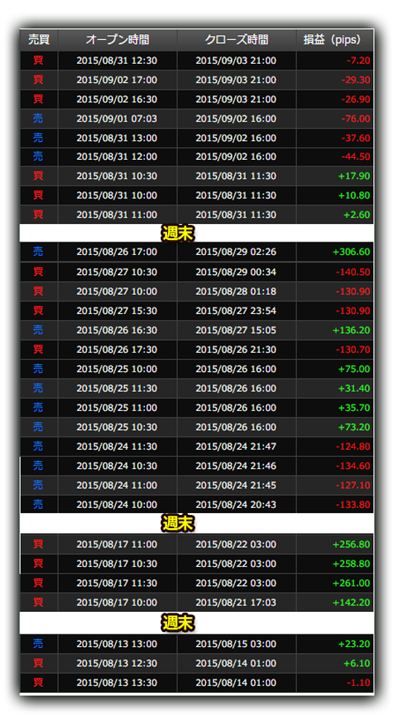Select the 売 icon for 2015/09/01 07:03 trade

pyautogui.click(x=38, y=119)
